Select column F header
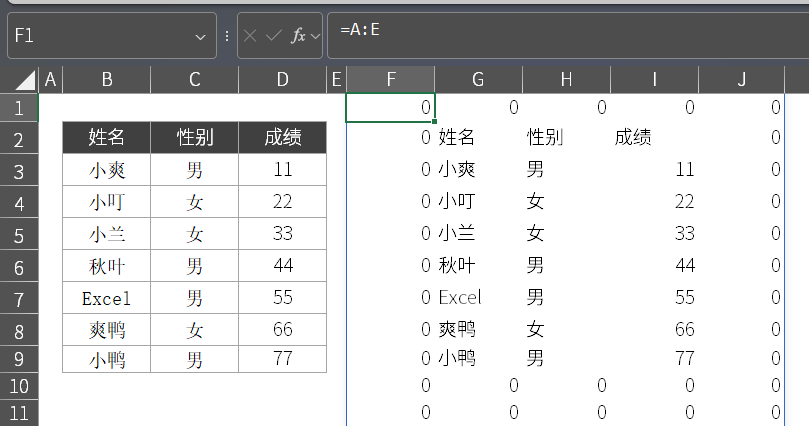Screen dimensions: 809x426 [x=391, y=79]
